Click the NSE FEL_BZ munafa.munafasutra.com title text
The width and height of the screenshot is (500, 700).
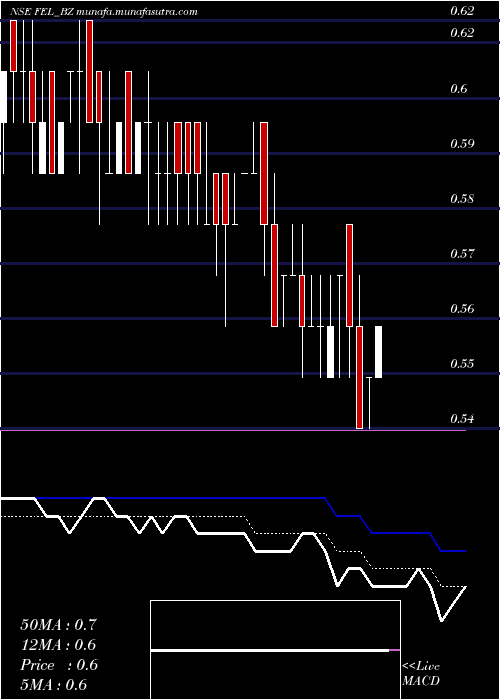pos(104,12)
